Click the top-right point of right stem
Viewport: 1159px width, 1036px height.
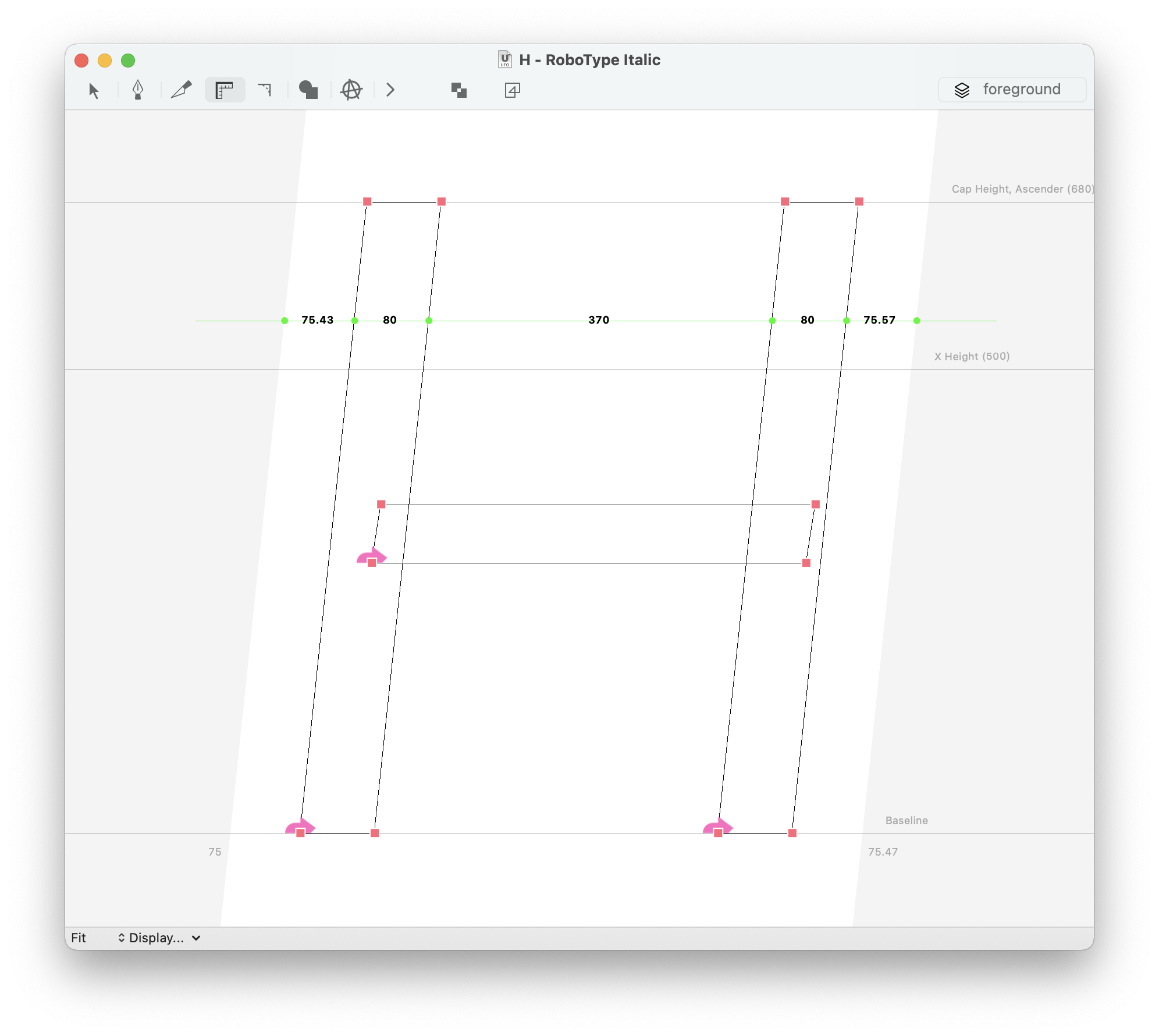click(x=859, y=201)
